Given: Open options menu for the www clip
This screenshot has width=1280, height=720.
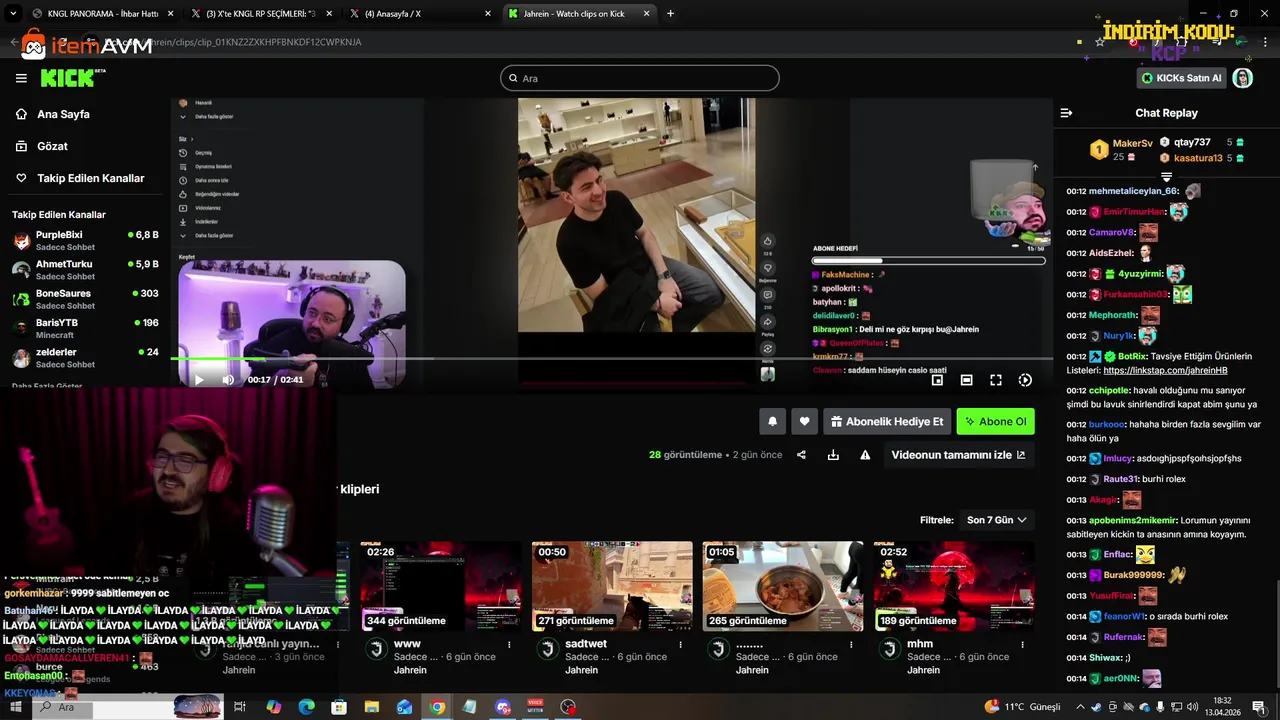Looking at the screenshot, I should point(510,645).
